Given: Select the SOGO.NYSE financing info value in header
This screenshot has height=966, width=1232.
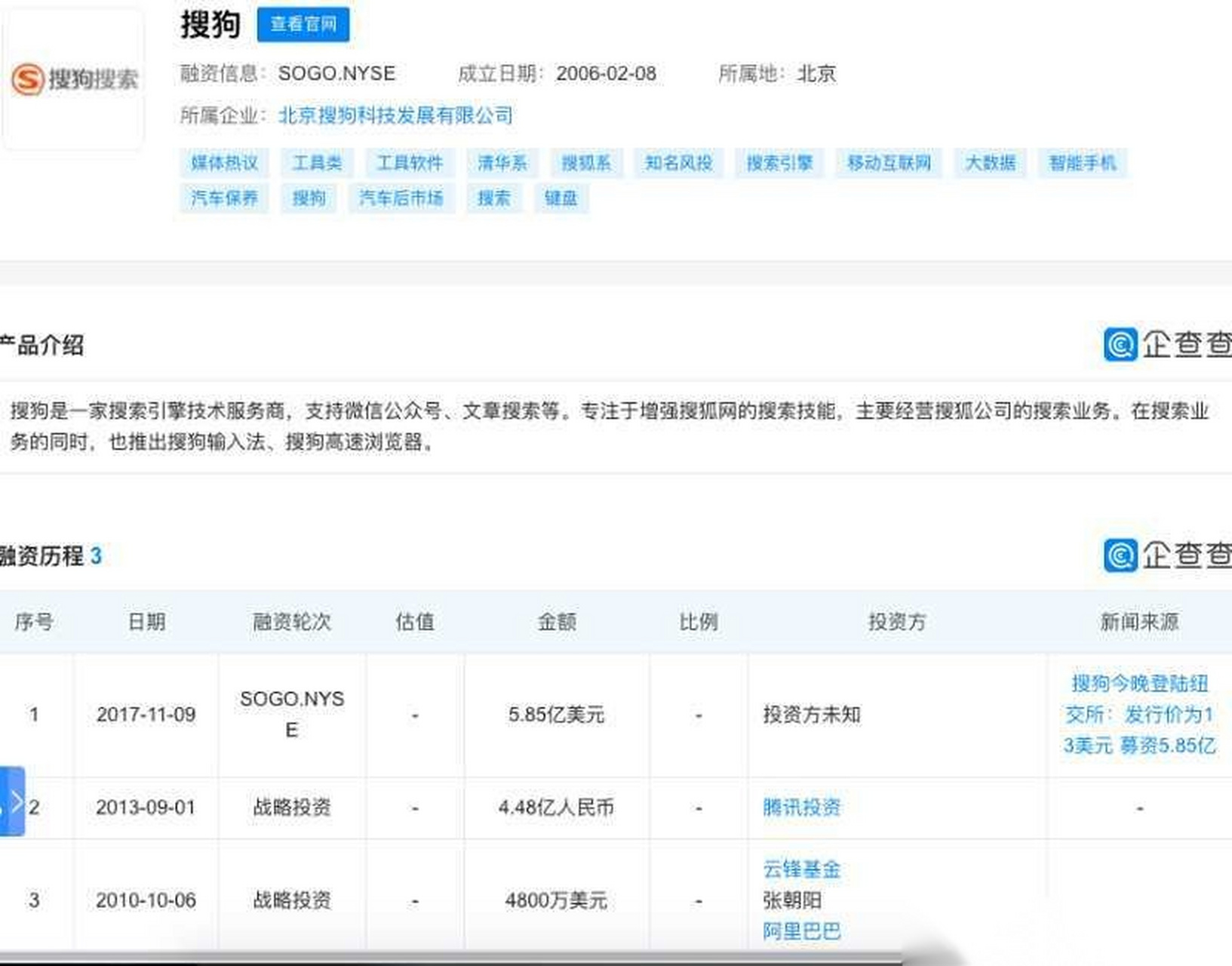Looking at the screenshot, I should pyautogui.click(x=337, y=74).
